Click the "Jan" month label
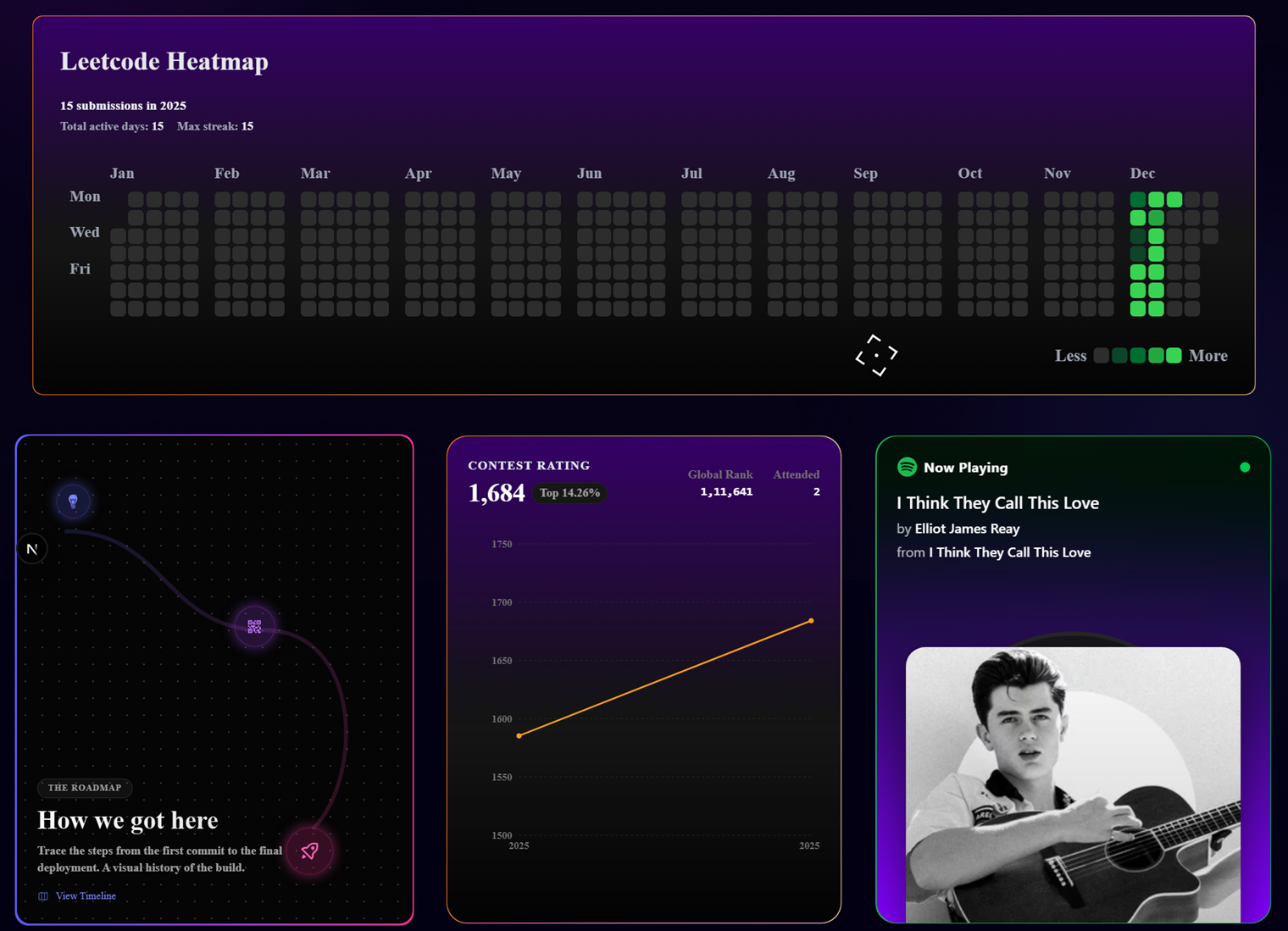Viewport: 1288px width, 931px height. [x=122, y=173]
